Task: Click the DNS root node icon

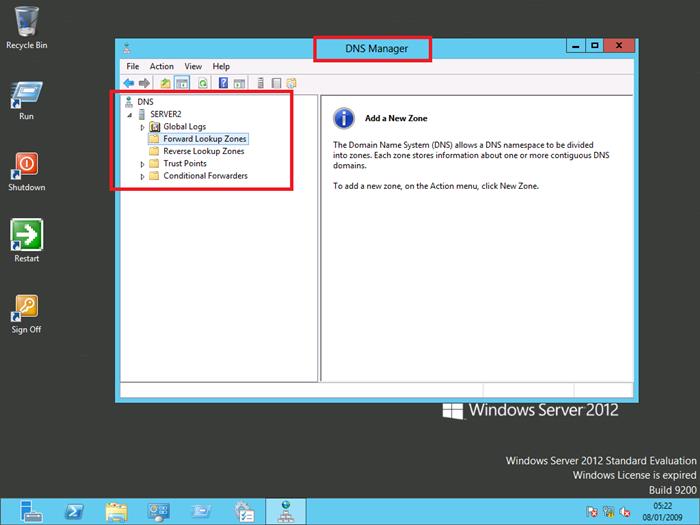Action: coord(129,102)
